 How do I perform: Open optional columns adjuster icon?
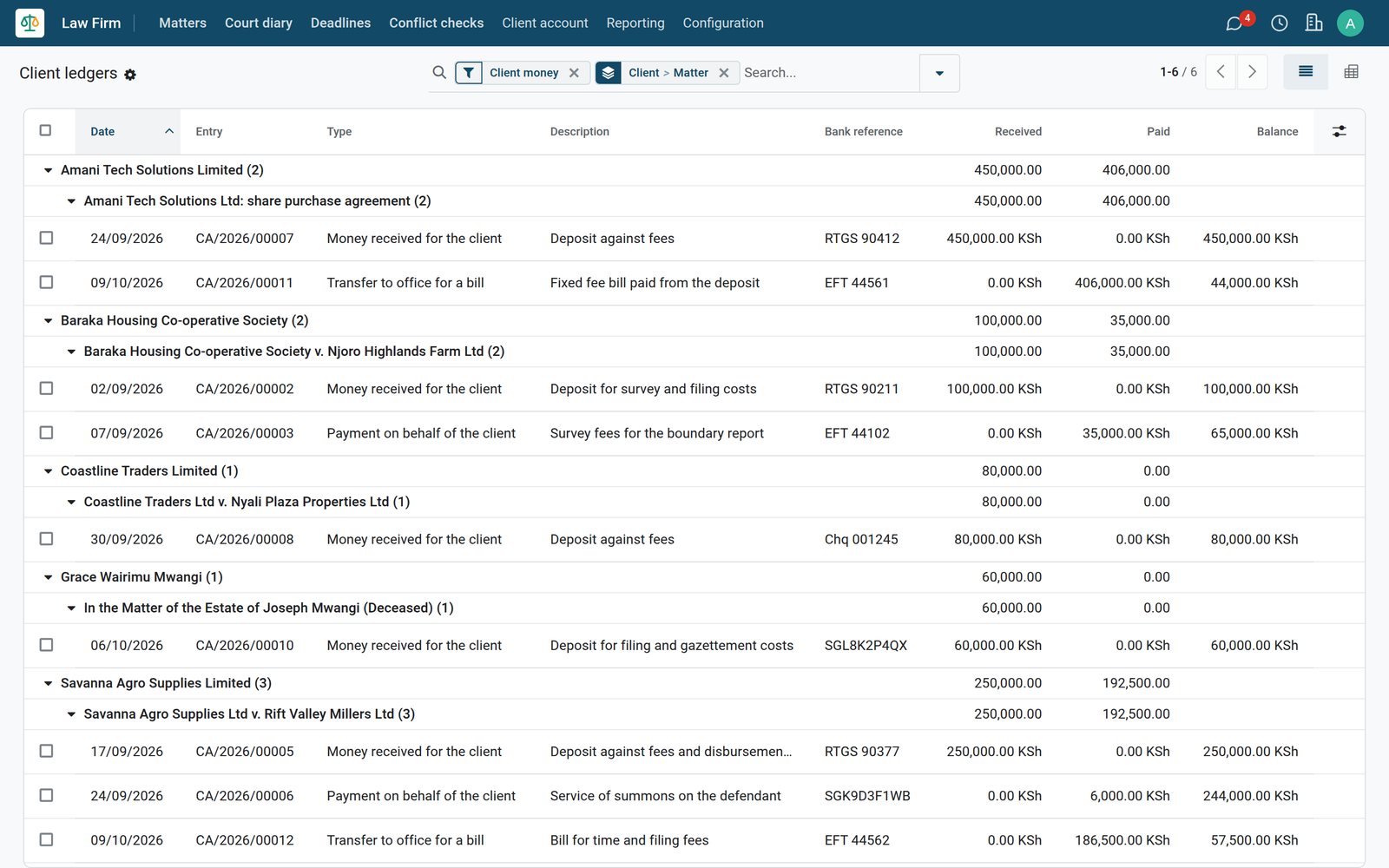1340,131
